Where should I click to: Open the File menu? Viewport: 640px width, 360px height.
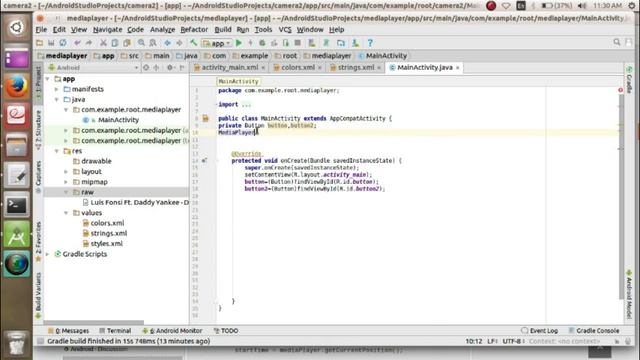pos(41,29)
